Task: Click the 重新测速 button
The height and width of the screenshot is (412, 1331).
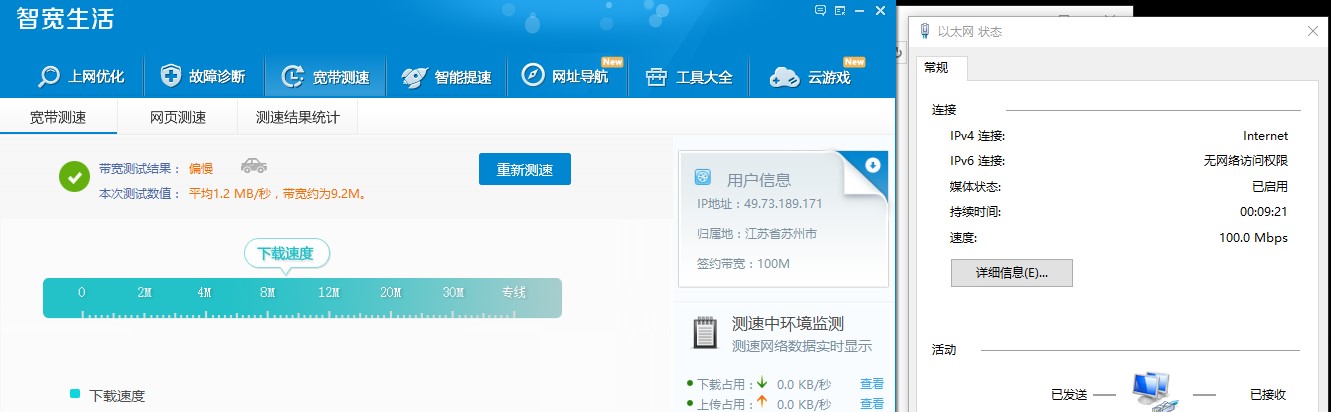Action: pyautogui.click(x=525, y=169)
